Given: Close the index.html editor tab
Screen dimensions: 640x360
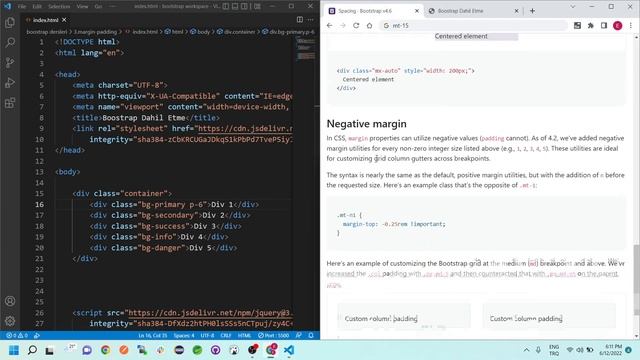Looking at the screenshot, I should [x=64, y=20].
